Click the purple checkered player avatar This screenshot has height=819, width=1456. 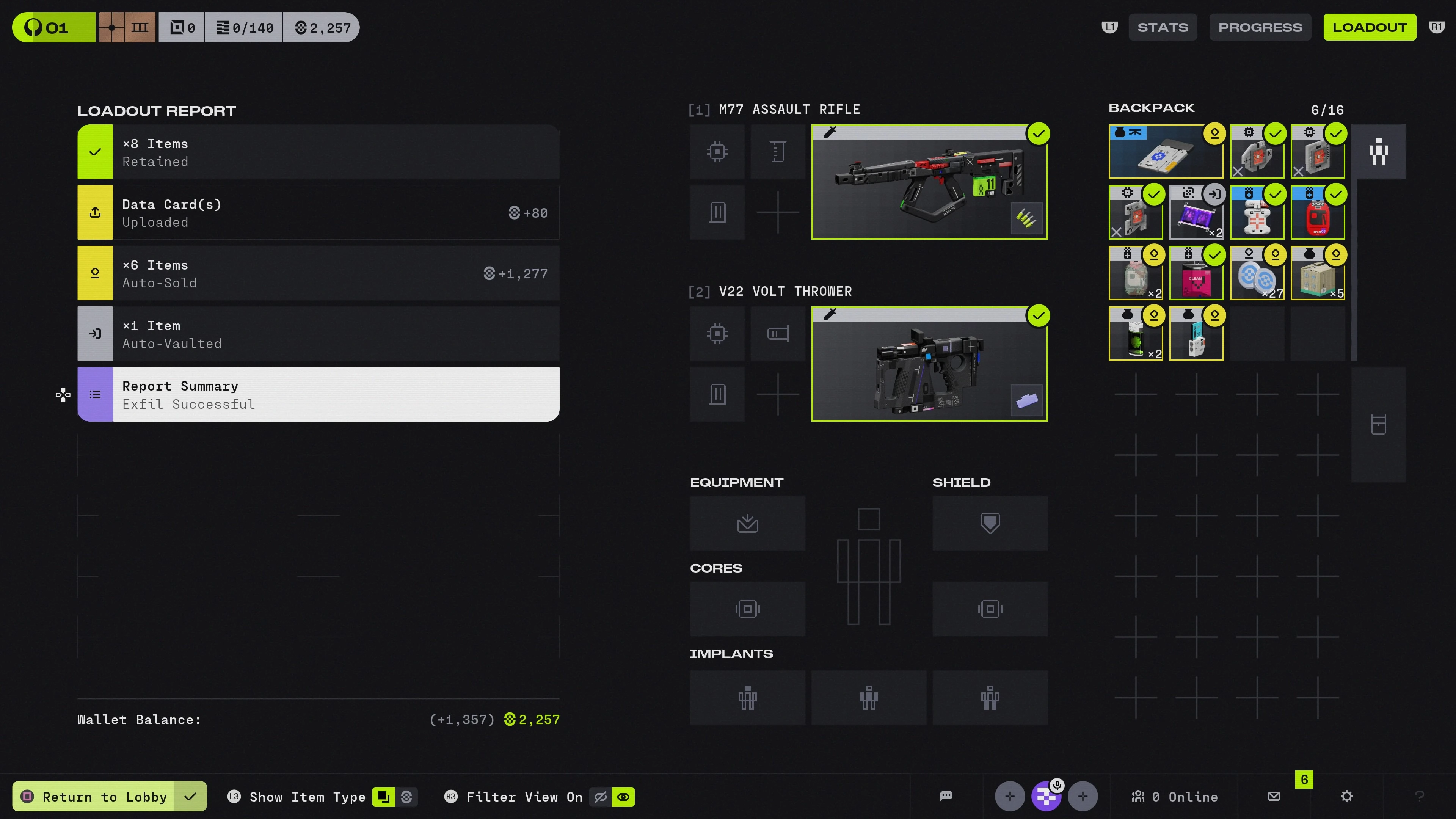(1046, 796)
